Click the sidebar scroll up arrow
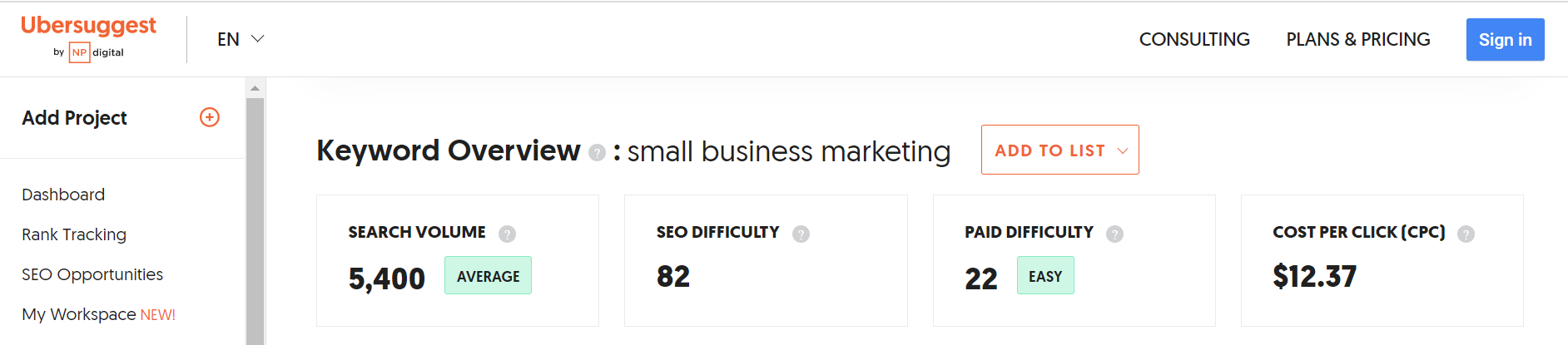Screen dimensions: 1568x345 (256, 87)
